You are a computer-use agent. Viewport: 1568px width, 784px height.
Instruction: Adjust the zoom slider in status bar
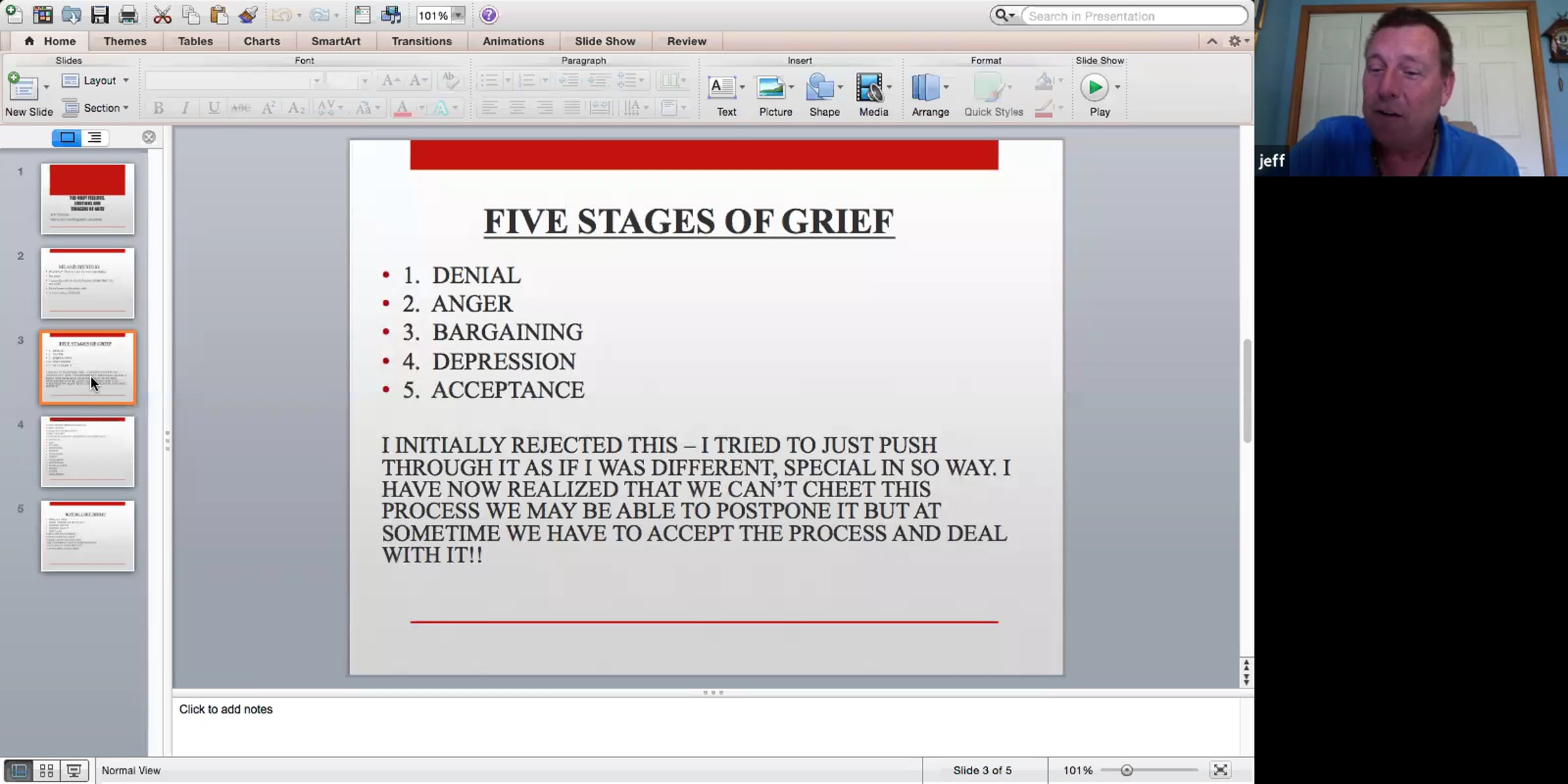coord(1127,771)
